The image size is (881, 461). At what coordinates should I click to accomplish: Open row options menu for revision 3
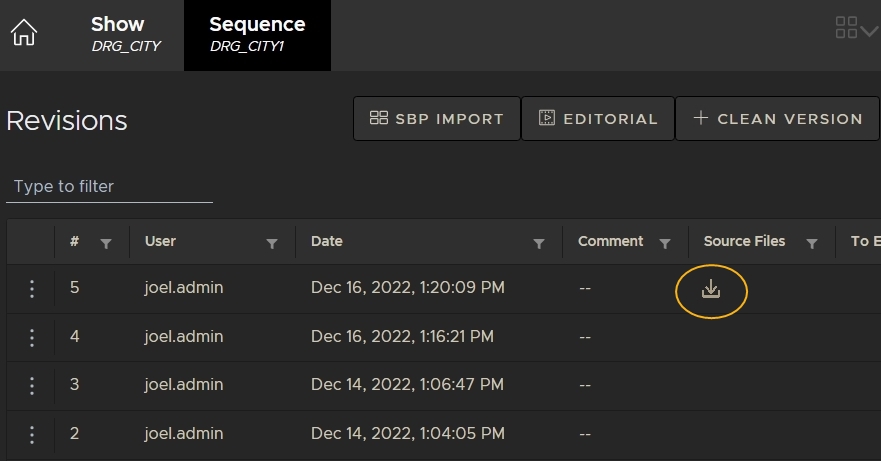tap(32, 386)
